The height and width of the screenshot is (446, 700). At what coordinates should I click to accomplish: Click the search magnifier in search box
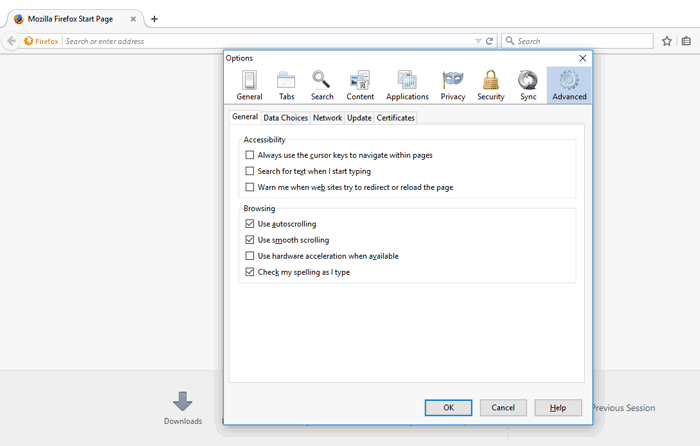510,41
